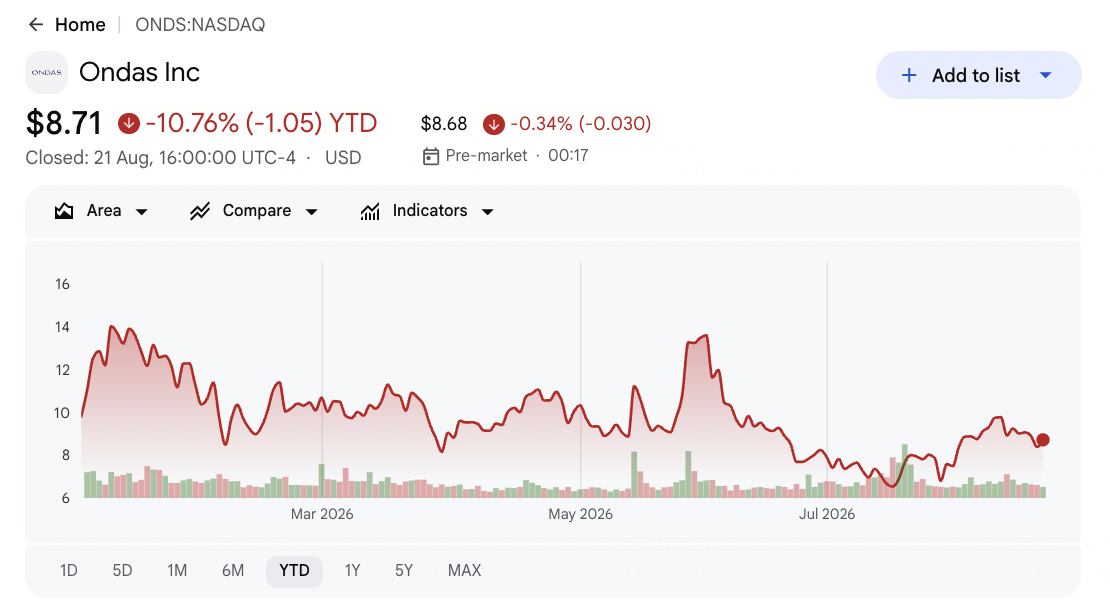Click the -10.76% (-1.05) YTD change text
Image resolution: width=1110 pixels, height=614 pixels.
click(261, 123)
